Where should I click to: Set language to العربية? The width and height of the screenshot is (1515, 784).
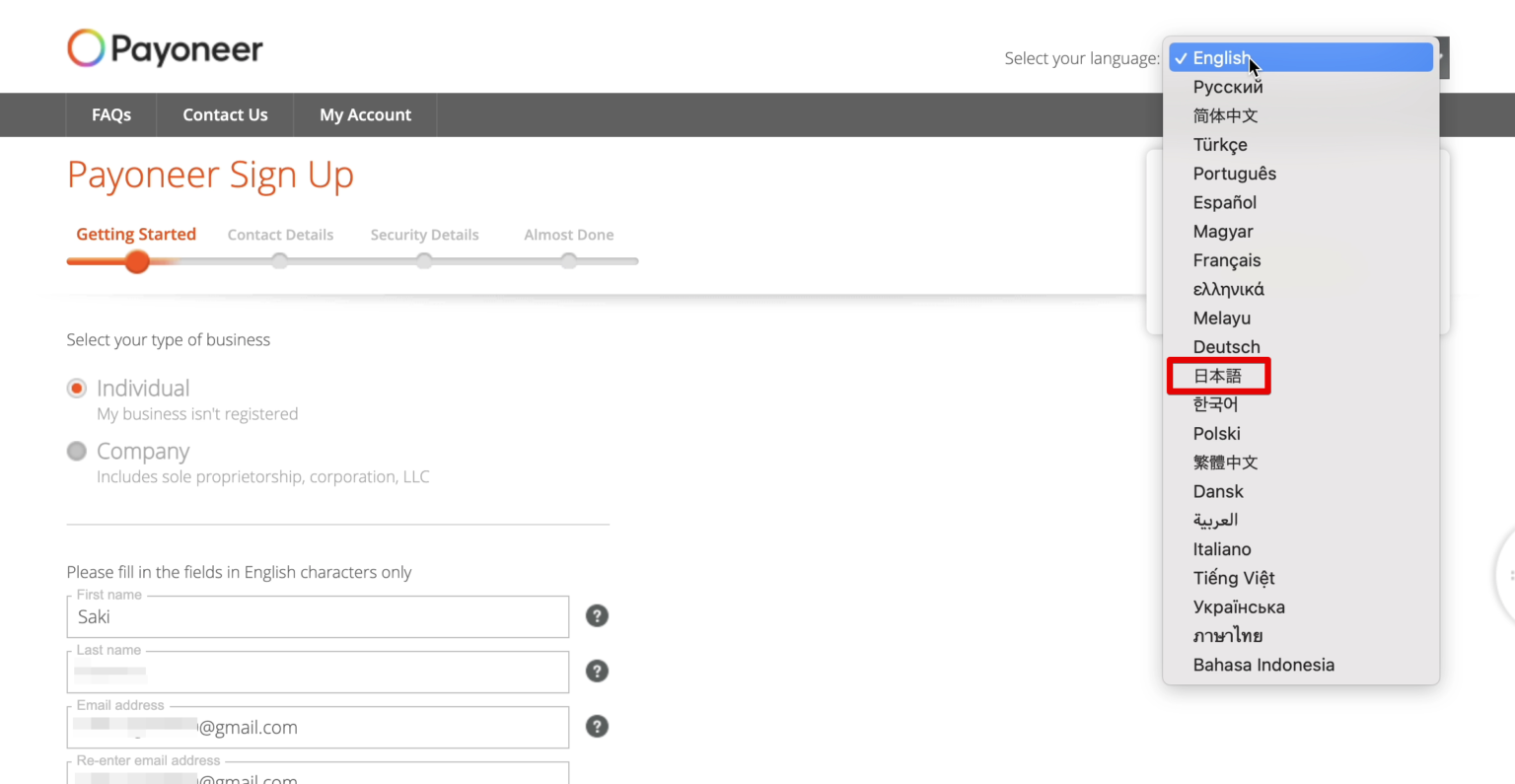click(1301, 521)
